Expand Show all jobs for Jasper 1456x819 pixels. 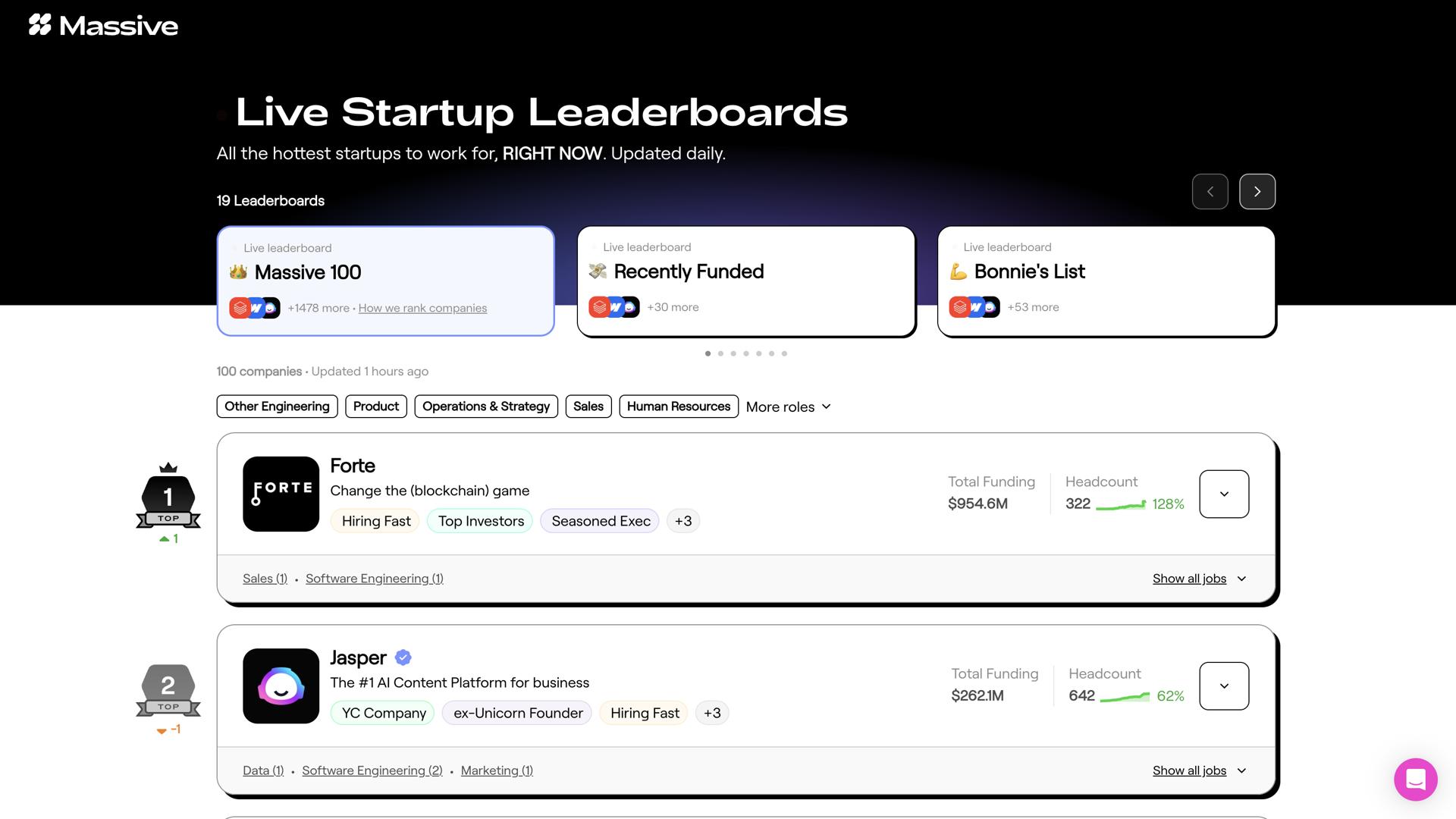[x=1198, y=770]
